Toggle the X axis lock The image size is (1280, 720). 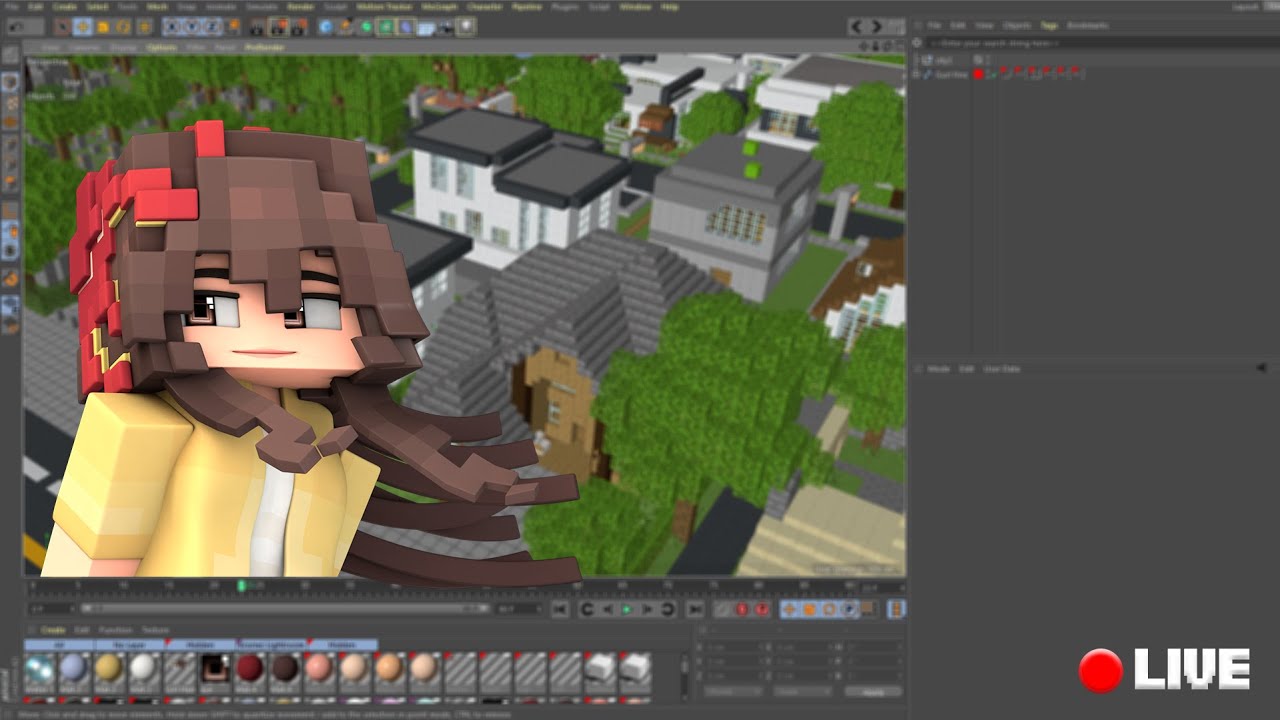[x=171, y=27]
